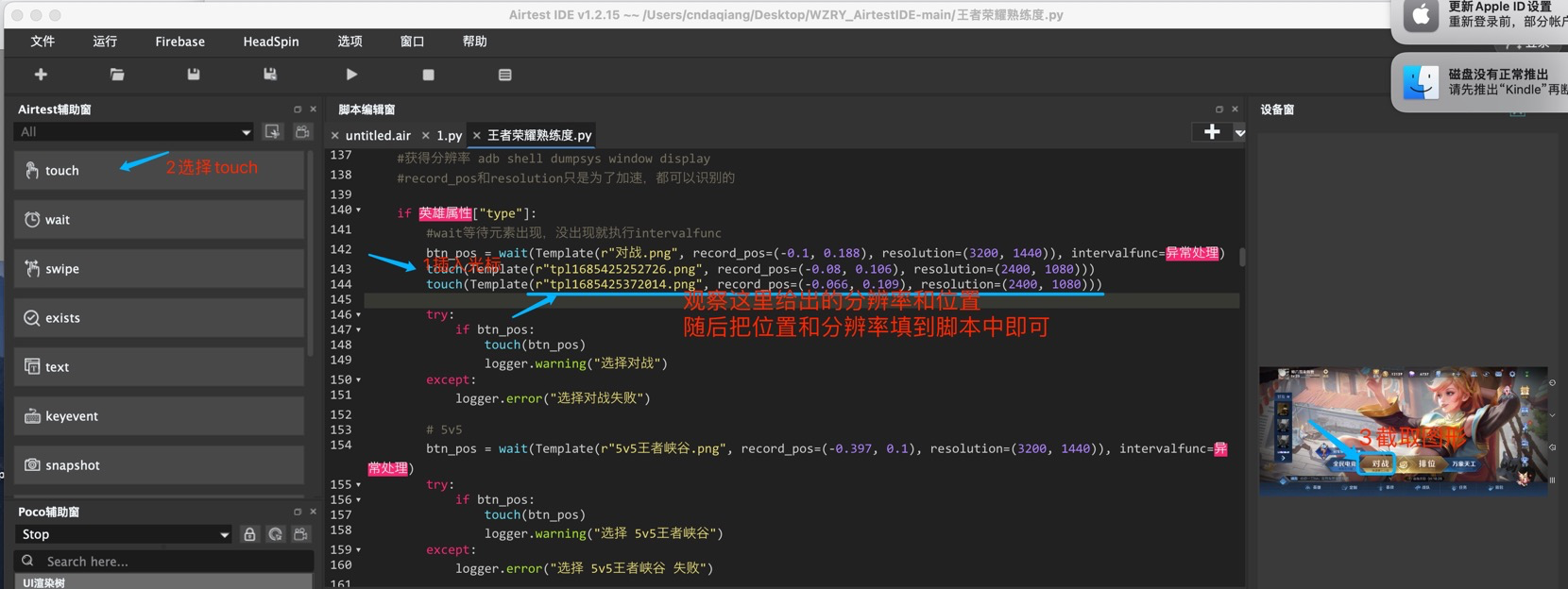Run the script with the play button
The width and height of the screenshot is (1568, 589).
coord(351,75)
